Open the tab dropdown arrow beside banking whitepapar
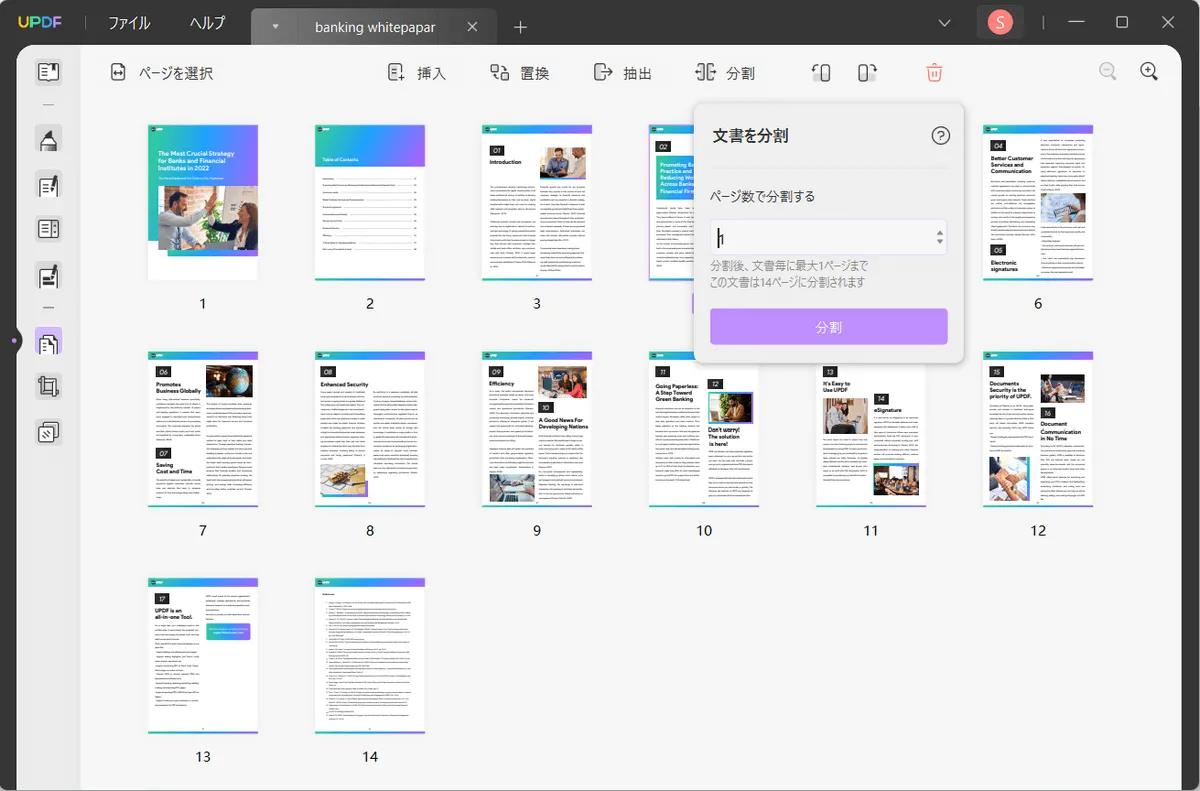The width and height of the screenshot is (1200, 791). point(275,27)
